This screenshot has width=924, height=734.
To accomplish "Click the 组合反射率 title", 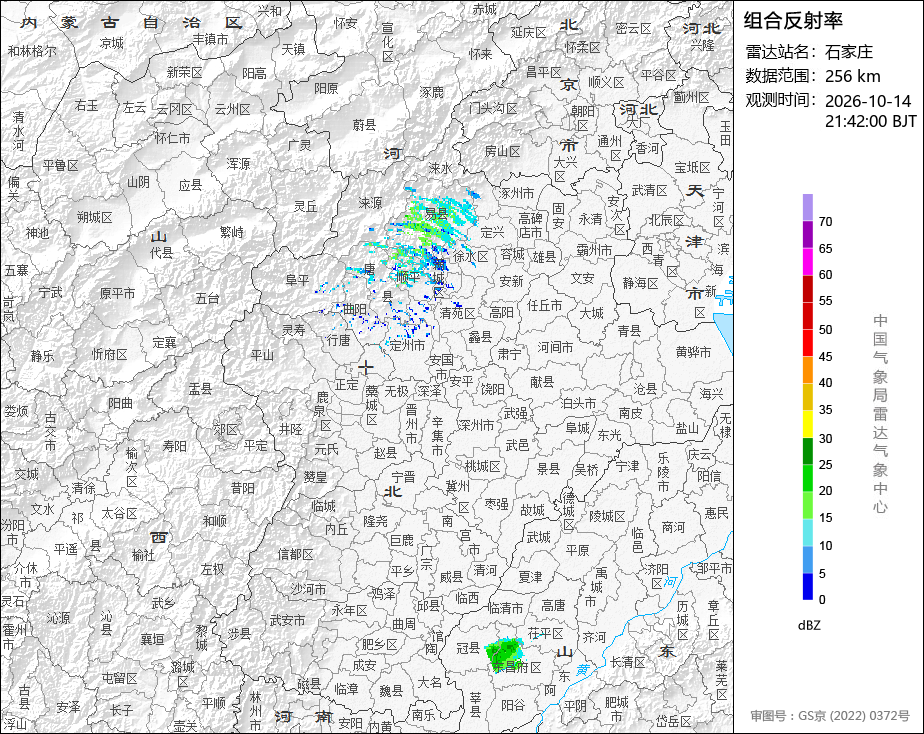I will coord(793,21).
